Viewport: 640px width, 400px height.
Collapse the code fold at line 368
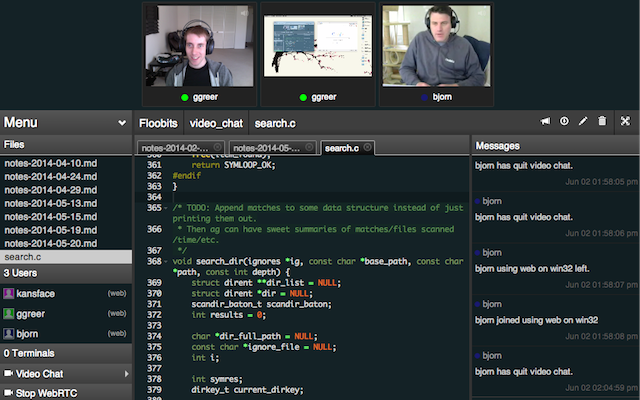[166, 262]
